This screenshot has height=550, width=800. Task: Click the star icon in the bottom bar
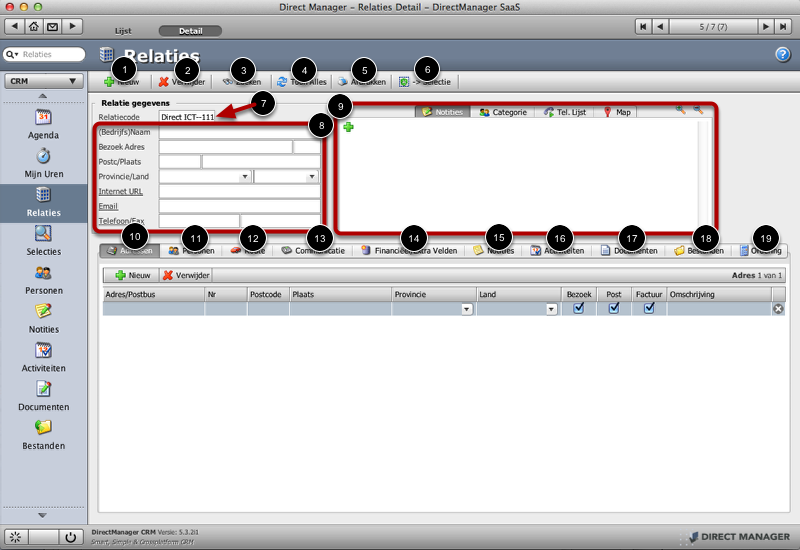pos(16,537)
